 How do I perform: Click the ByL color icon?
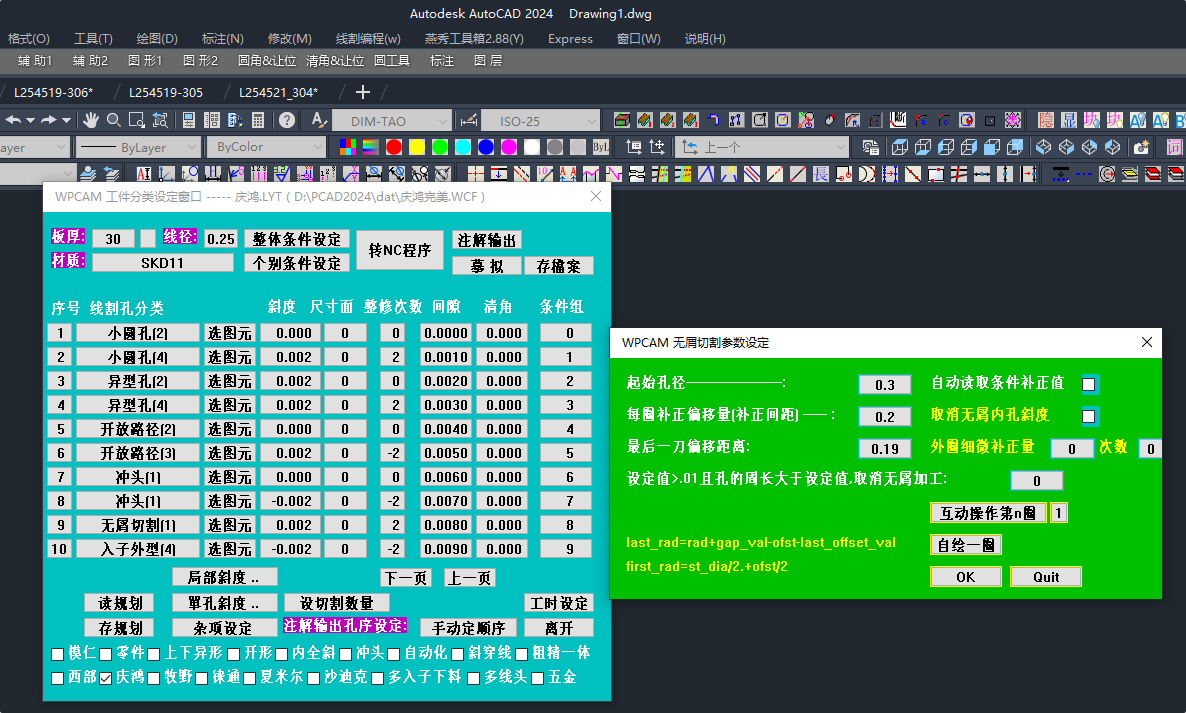(x=601, y=147)
